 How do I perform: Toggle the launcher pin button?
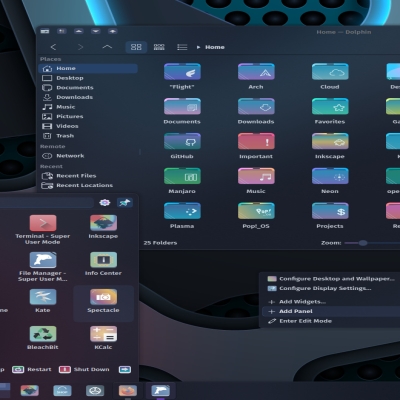[125, 203]
